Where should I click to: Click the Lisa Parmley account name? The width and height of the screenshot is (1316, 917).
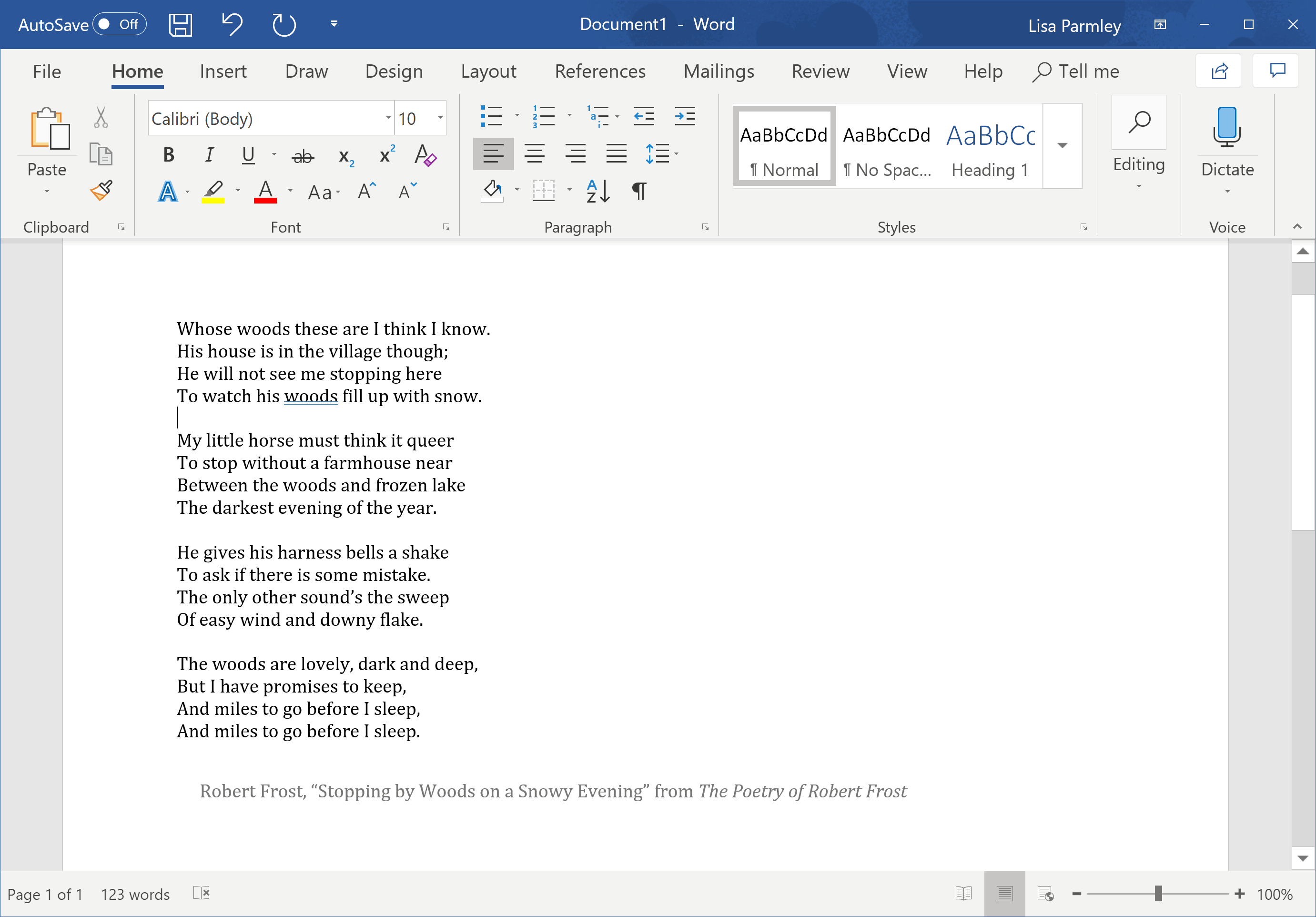click(1074, 26)
